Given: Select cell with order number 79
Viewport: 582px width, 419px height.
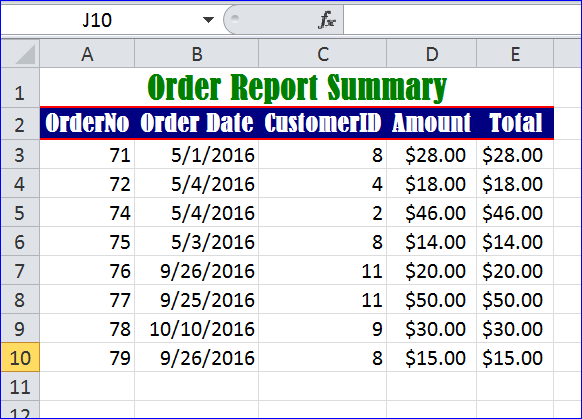Looking at the screenshot, I should tap(87, 357).
